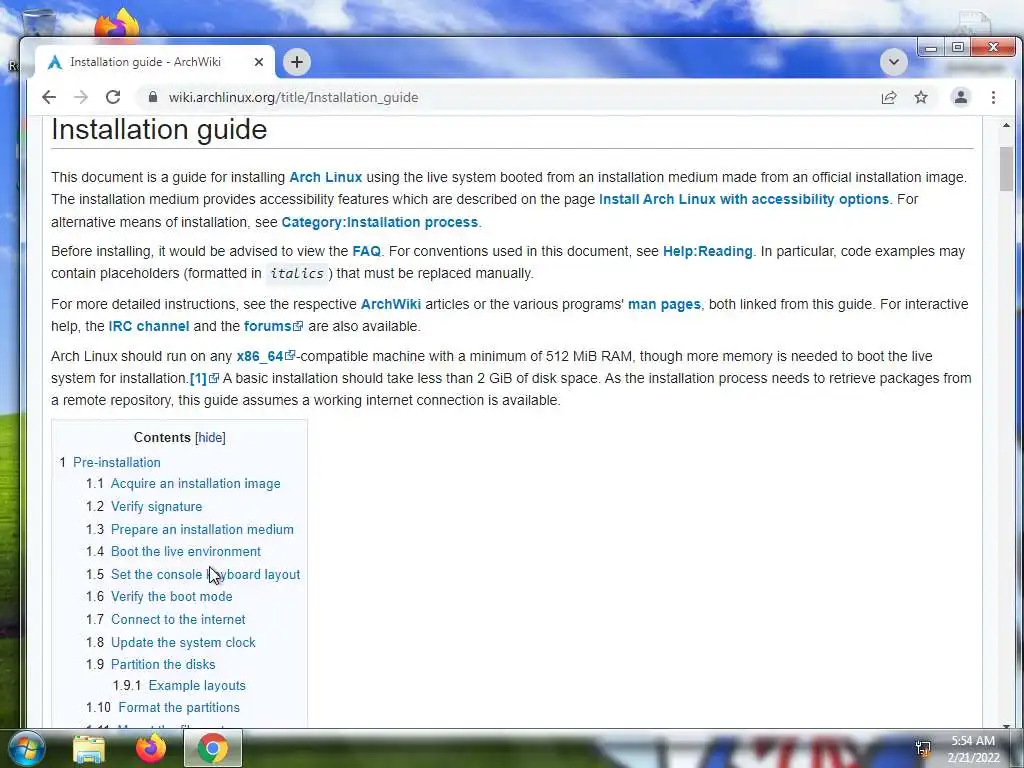This screenshot has width=1024, height=768.
Task: Open Install Arch Linux with accessibility options link
Action: click(x=744, y=199)
